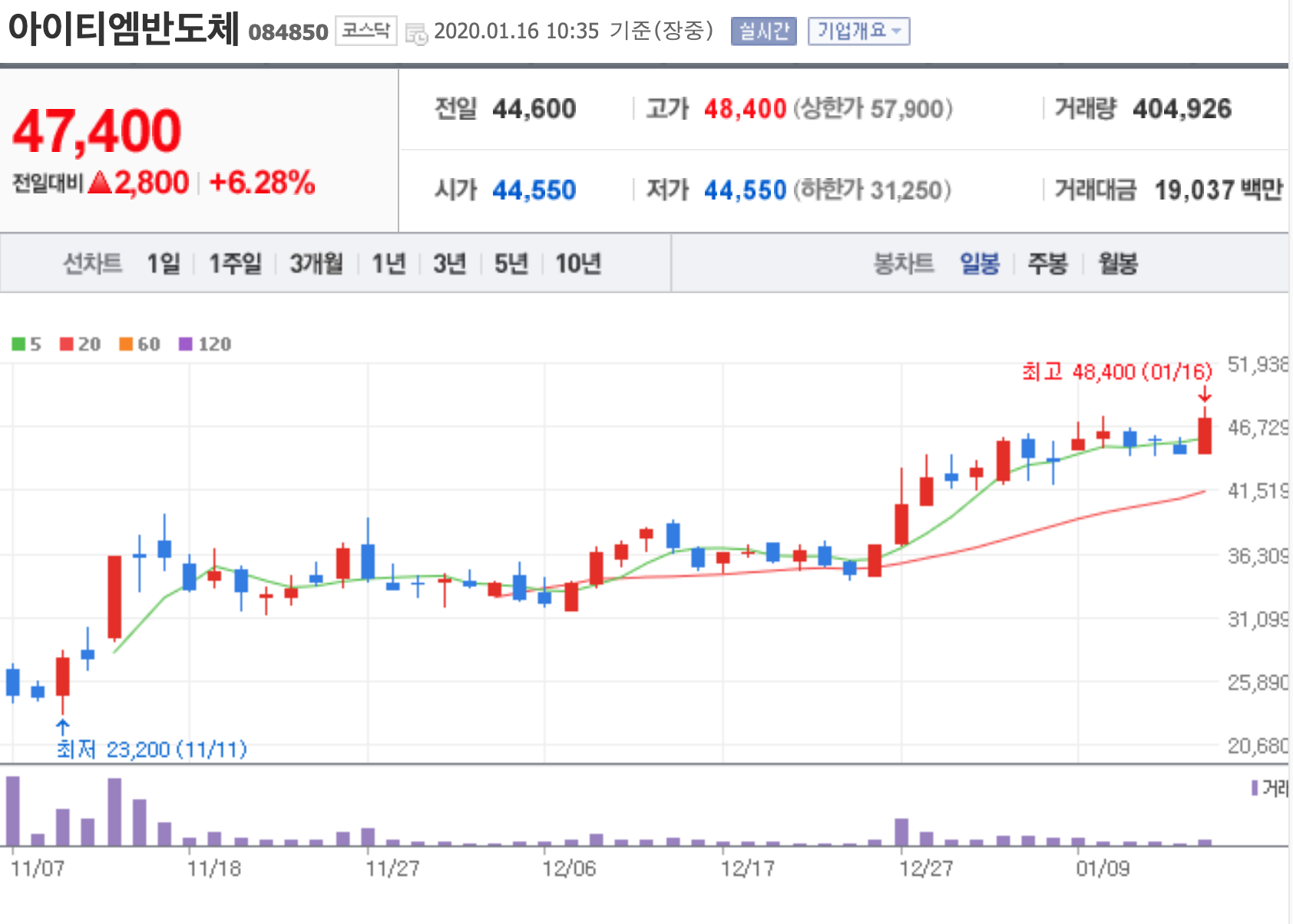This screenshot has width=1293, height=924.
Task: Click the calendar clock icon beside the date
Action: tap(416, 34)
